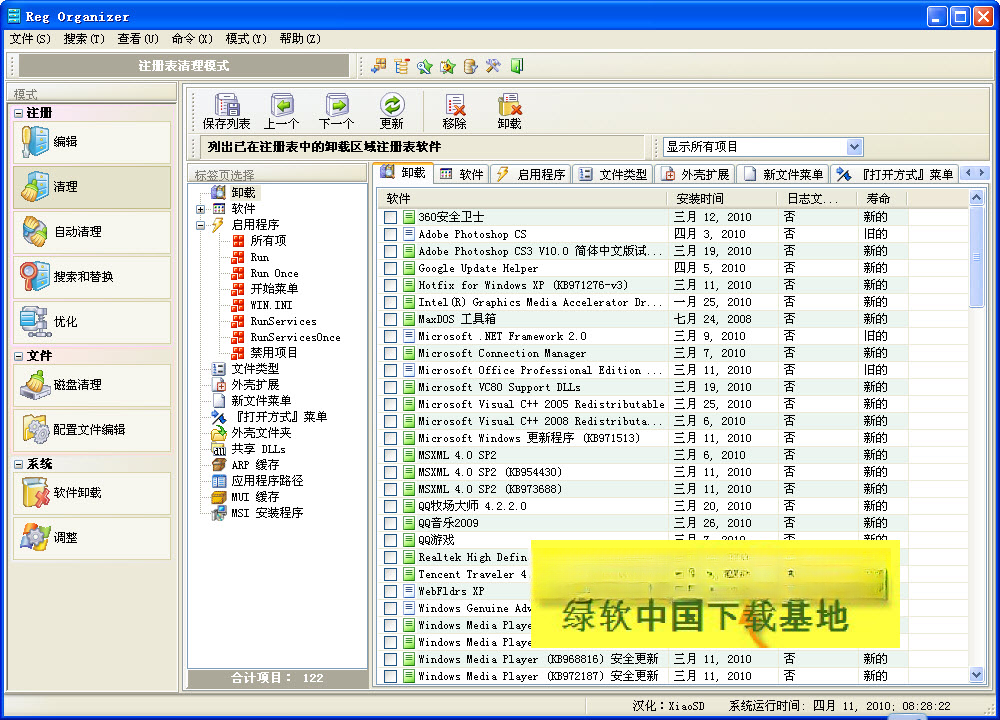Screen dimensions: 1000x720
Task: Open the 编辑 registry editor mode
Action: click(92, 142)
